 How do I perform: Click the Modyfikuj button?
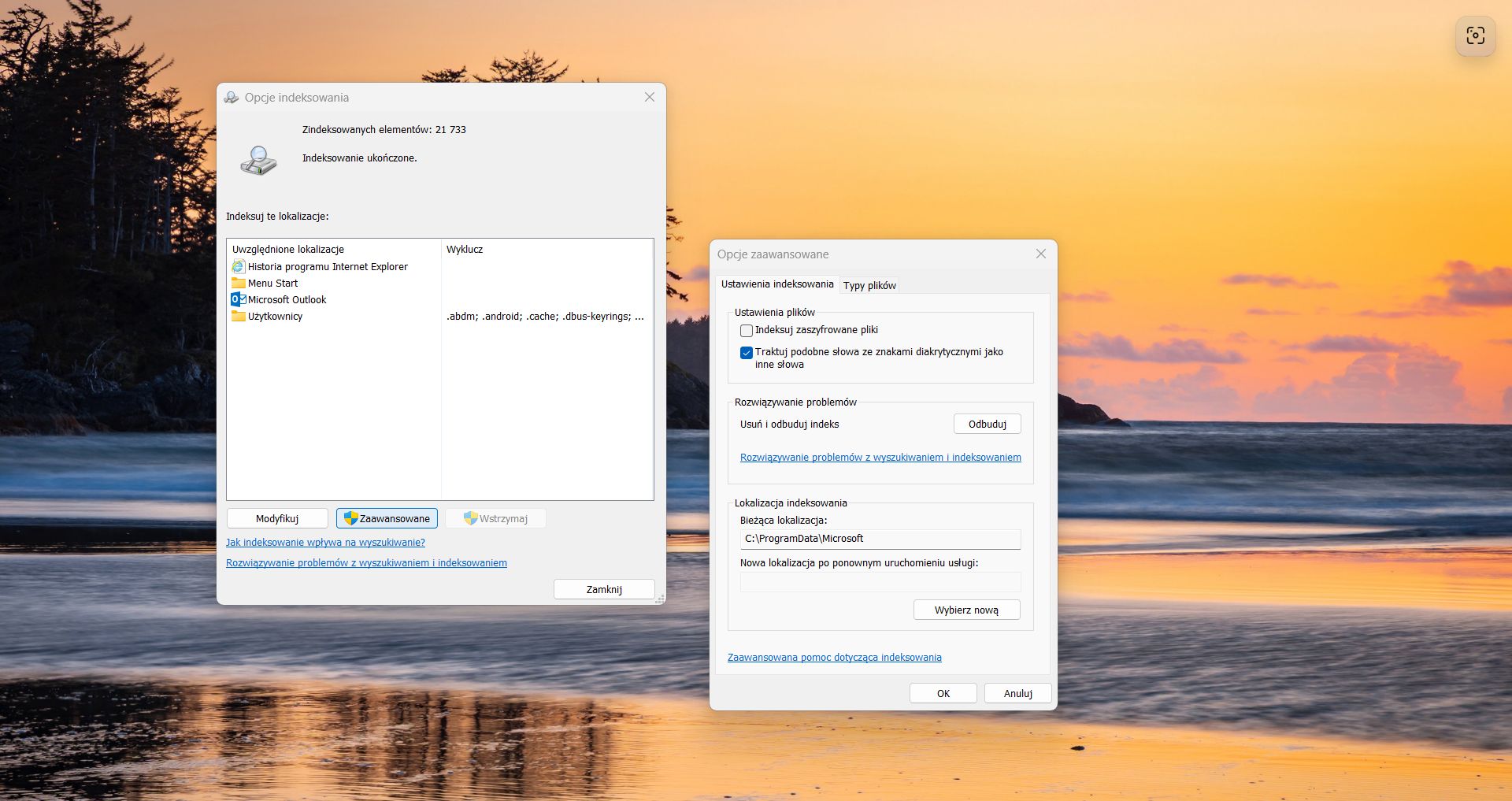[x=277, y=518]
